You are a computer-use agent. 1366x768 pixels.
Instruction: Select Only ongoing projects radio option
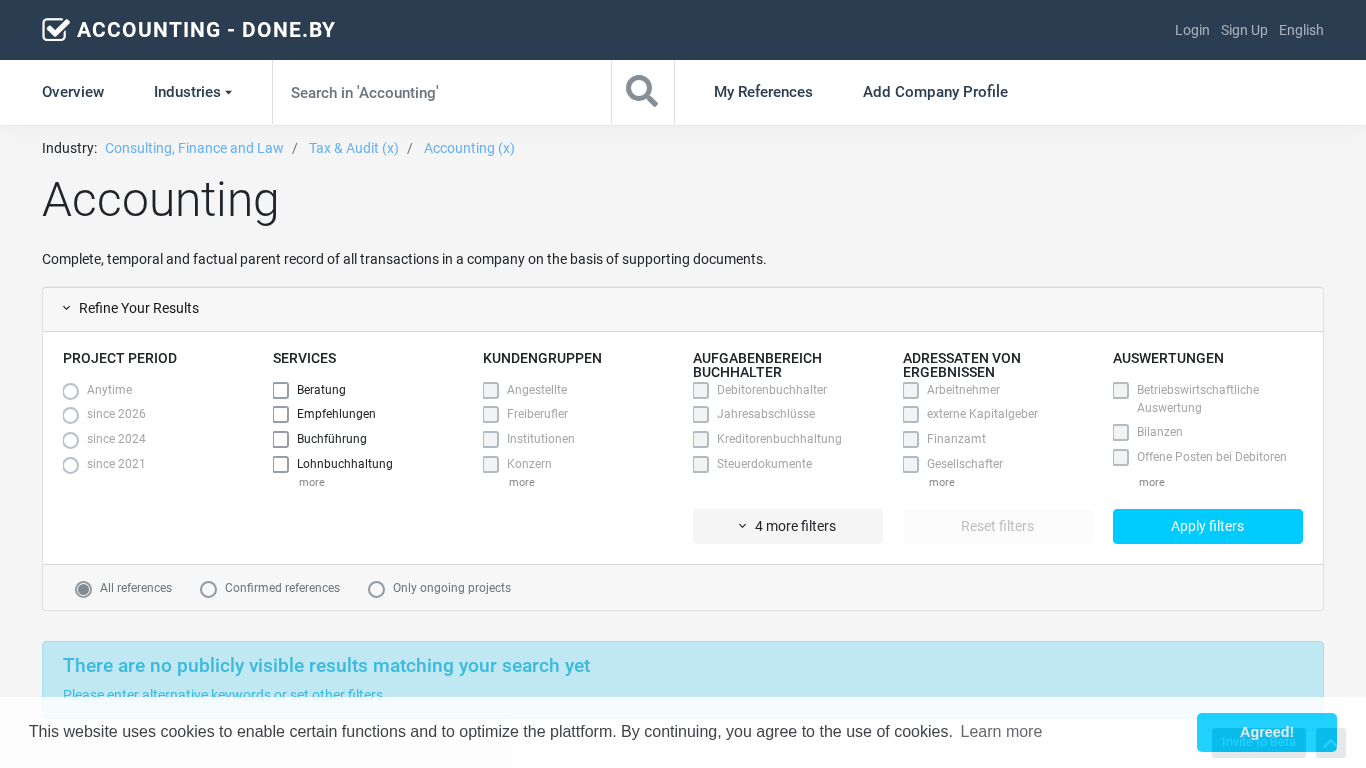click(377, 589)
